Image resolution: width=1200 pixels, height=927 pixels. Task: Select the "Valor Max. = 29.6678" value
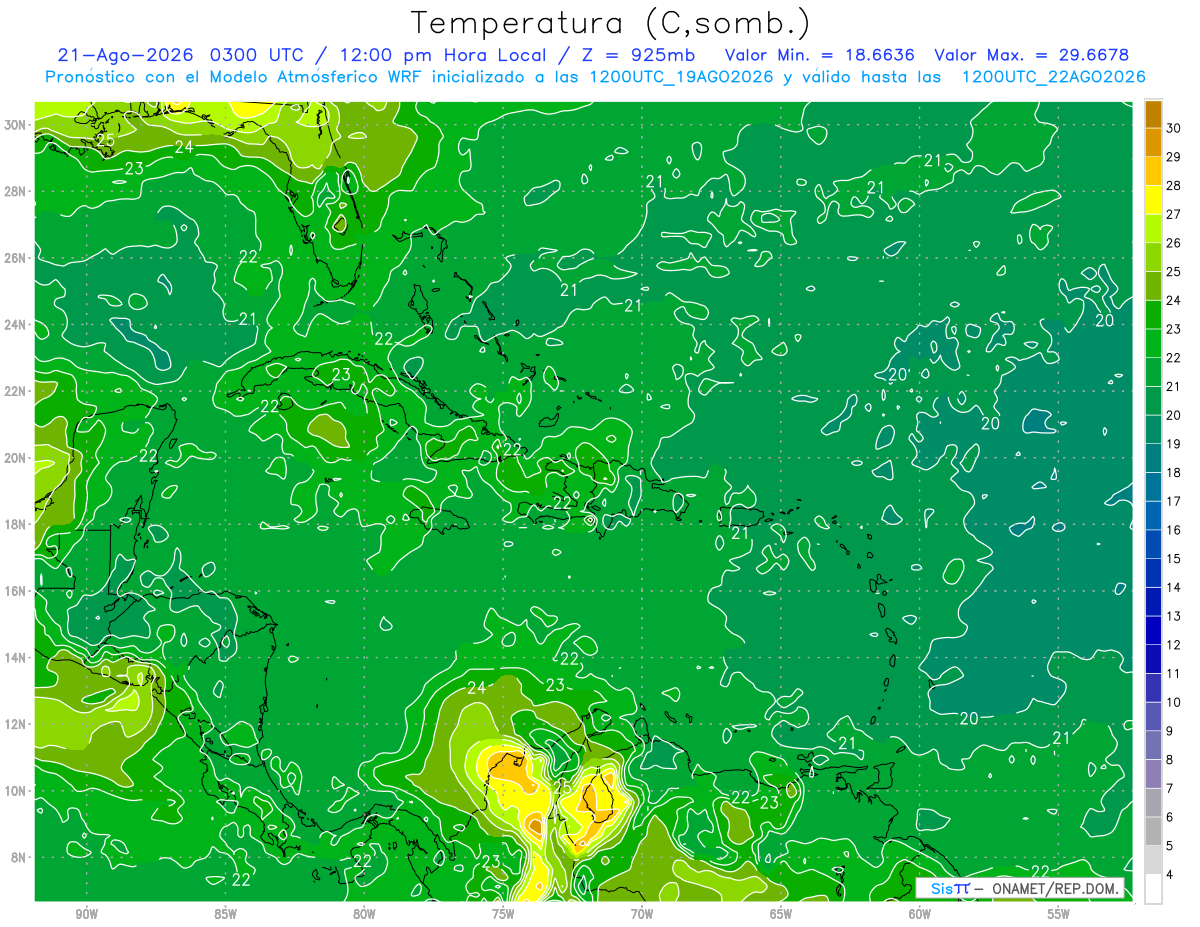(1034, 54)
